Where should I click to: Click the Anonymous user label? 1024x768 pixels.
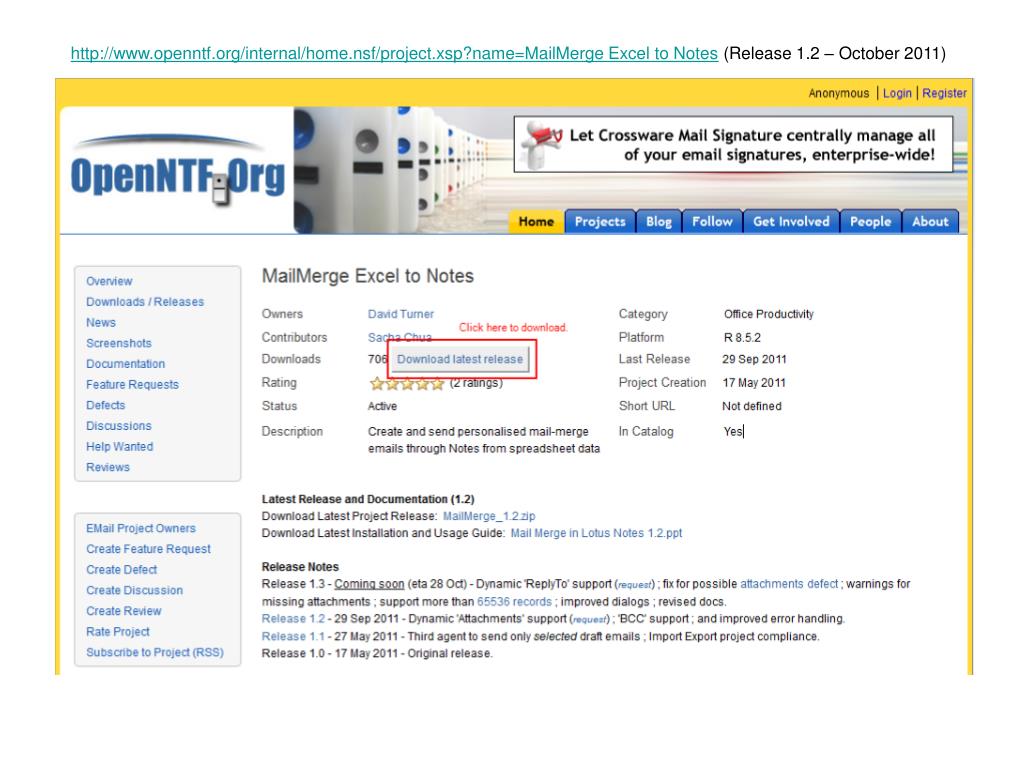839,93
